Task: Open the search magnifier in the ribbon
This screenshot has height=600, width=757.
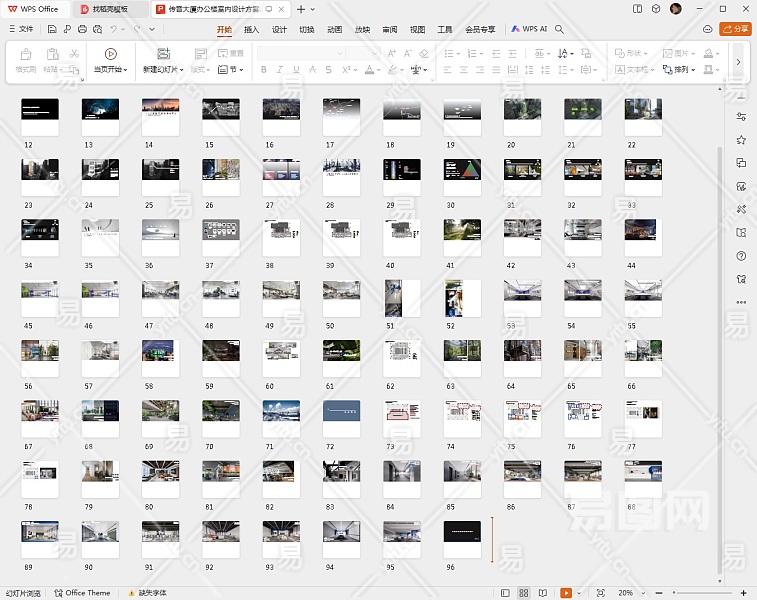Action: [560, 29]
